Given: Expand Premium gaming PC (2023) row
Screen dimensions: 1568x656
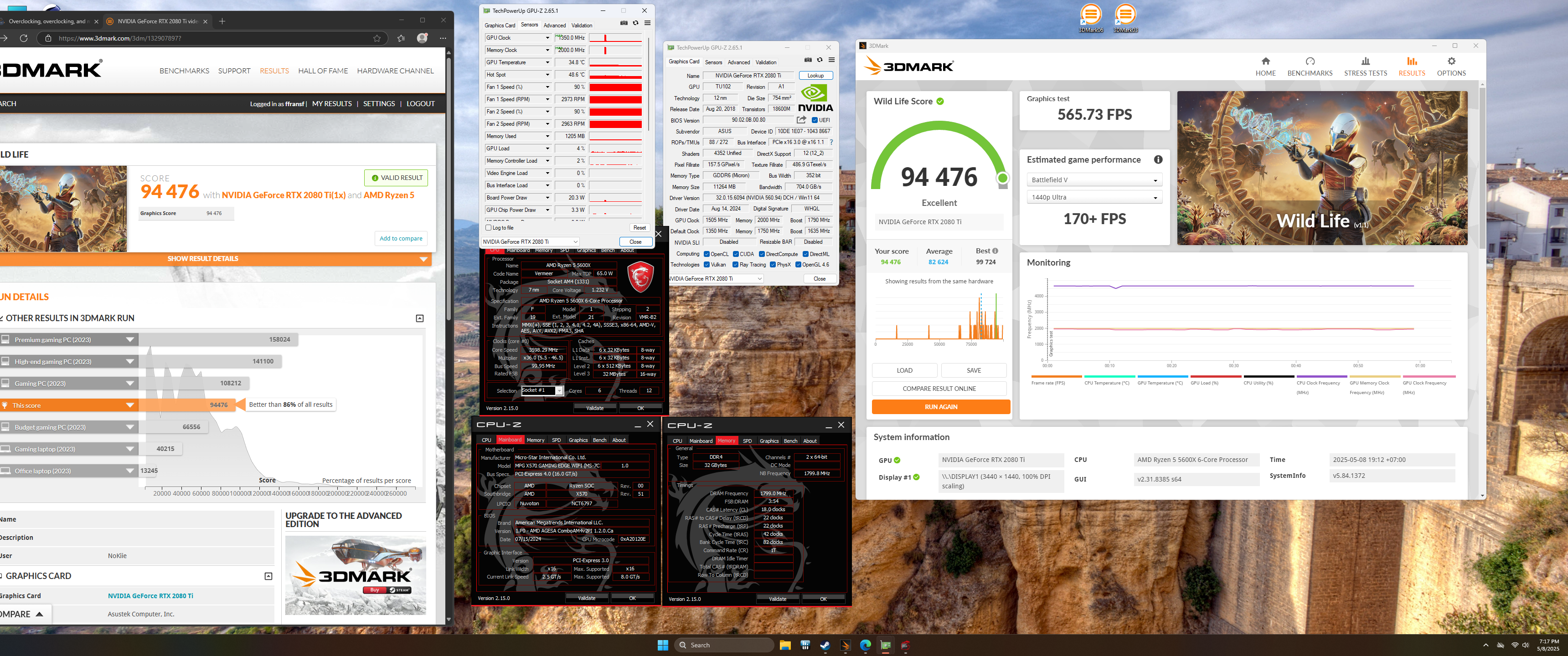Looking at the screenshot, I should click(x=69, y=339).
